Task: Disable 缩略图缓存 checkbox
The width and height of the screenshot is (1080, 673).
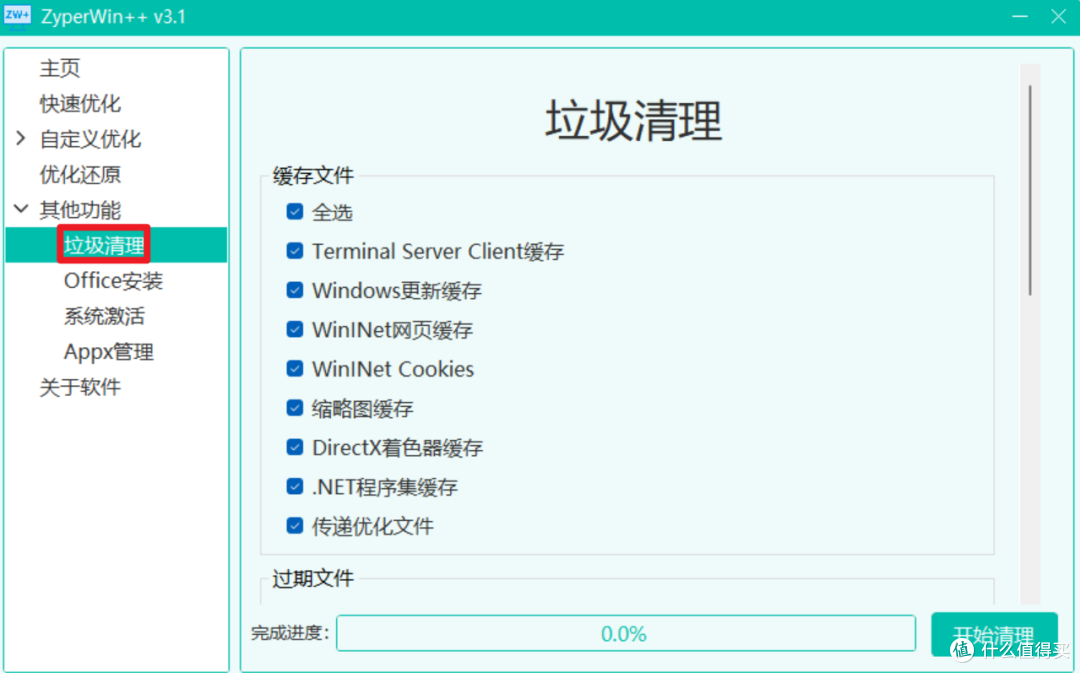Action: [x=295, y=408]
